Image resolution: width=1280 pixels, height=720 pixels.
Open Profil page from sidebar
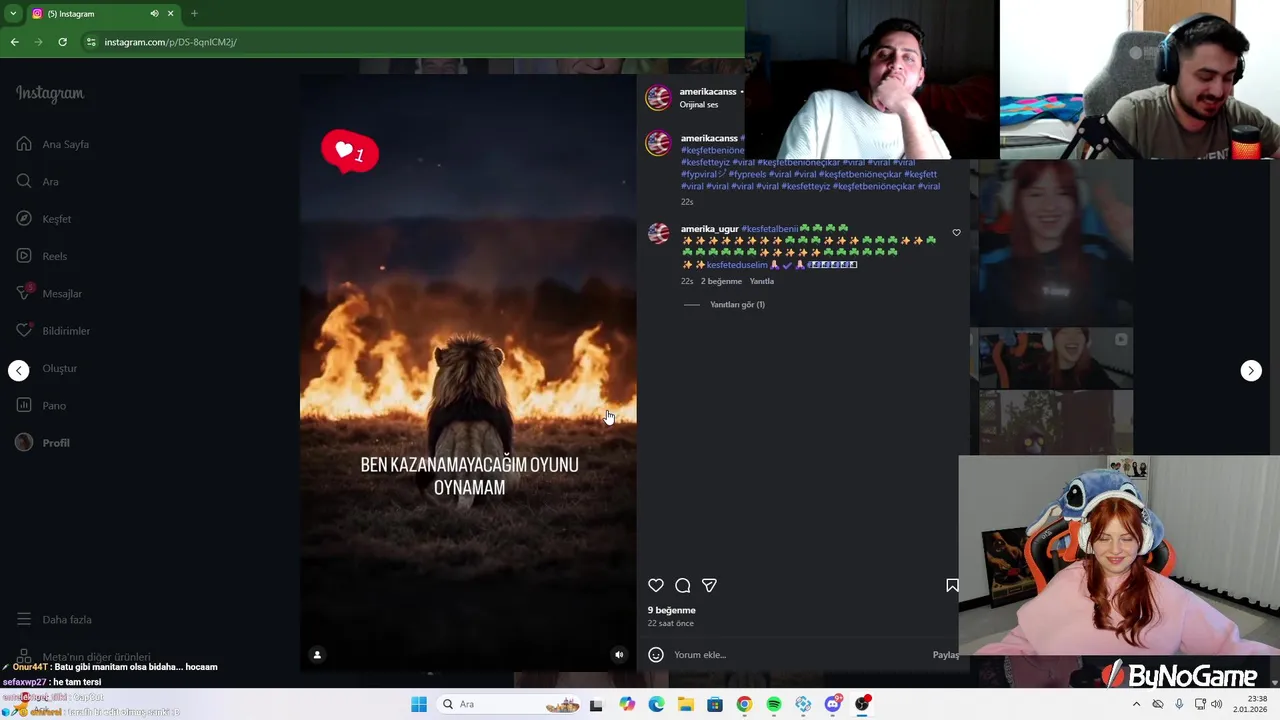tap(43, 443)
